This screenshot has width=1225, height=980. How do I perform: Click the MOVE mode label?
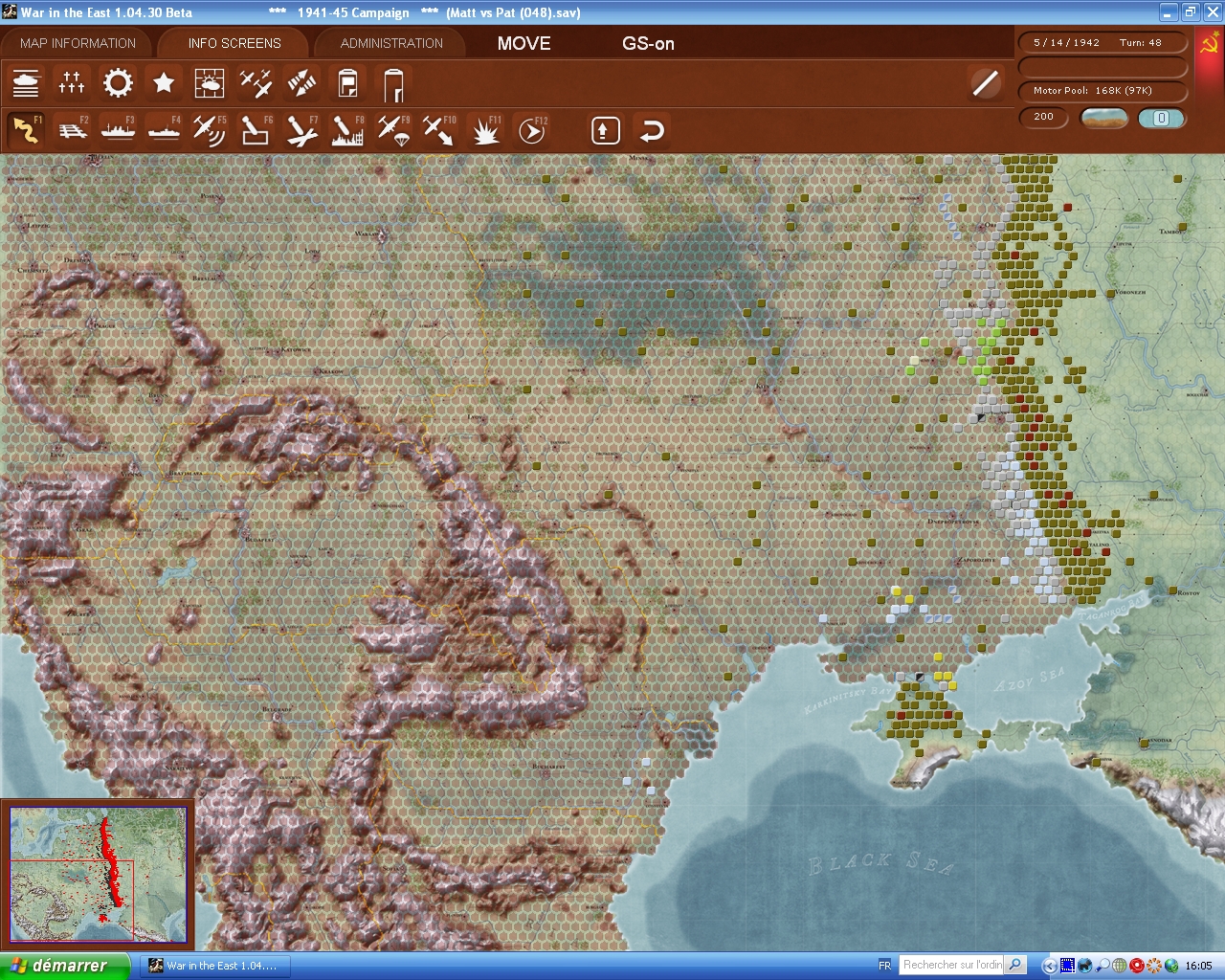click(523, 43)
